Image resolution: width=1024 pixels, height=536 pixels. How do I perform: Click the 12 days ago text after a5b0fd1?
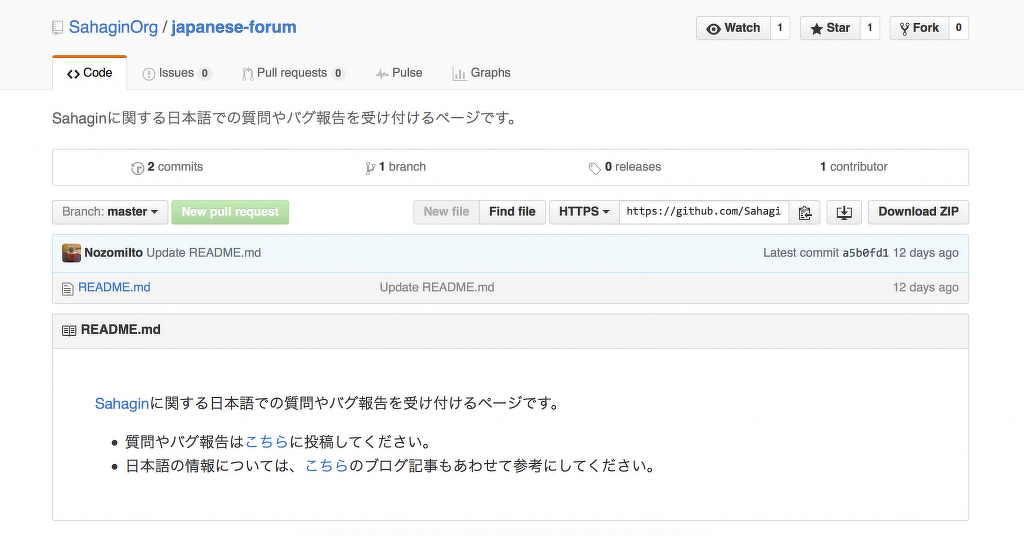[x=926, y=253]
